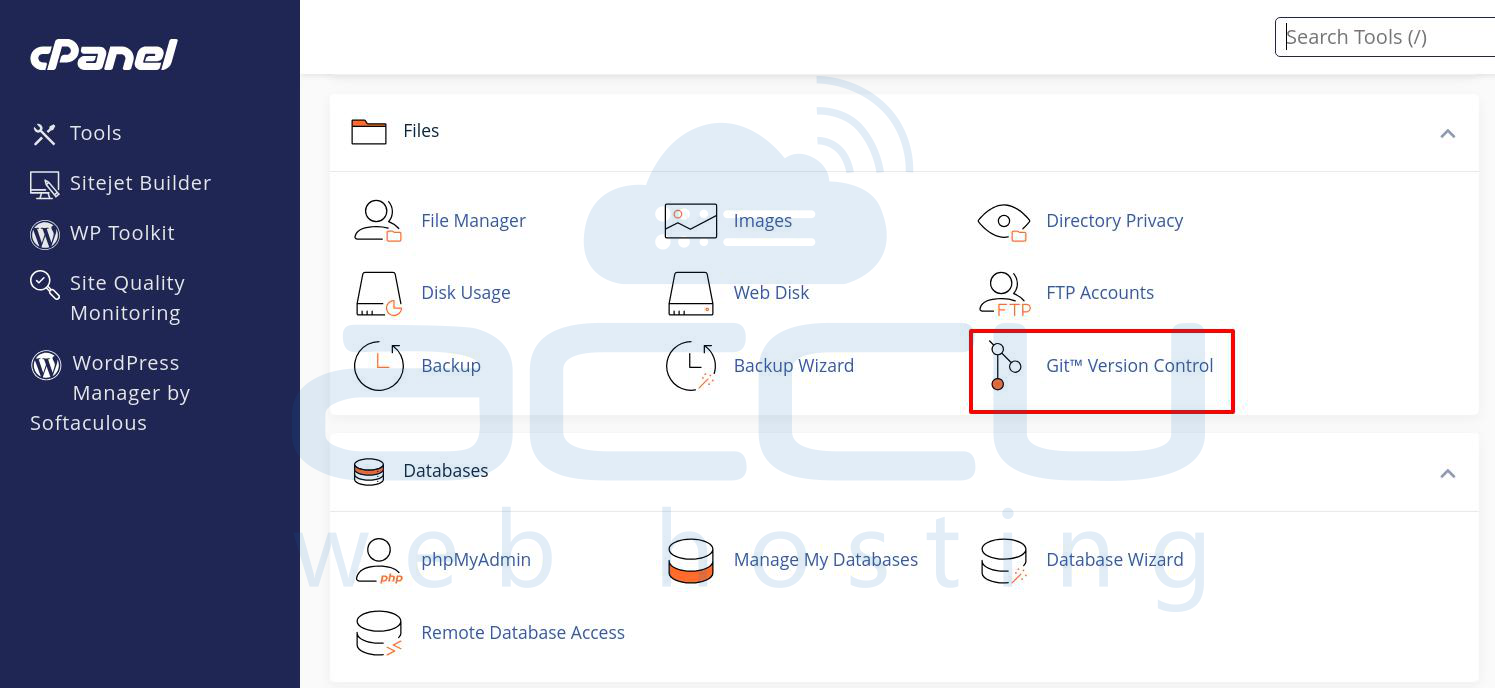Click the Sitejet Builder monitor icon

pos(44,184)
